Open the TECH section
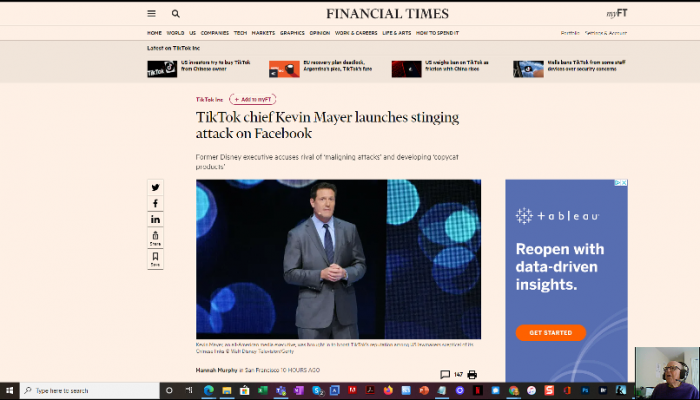 (240, 33)
